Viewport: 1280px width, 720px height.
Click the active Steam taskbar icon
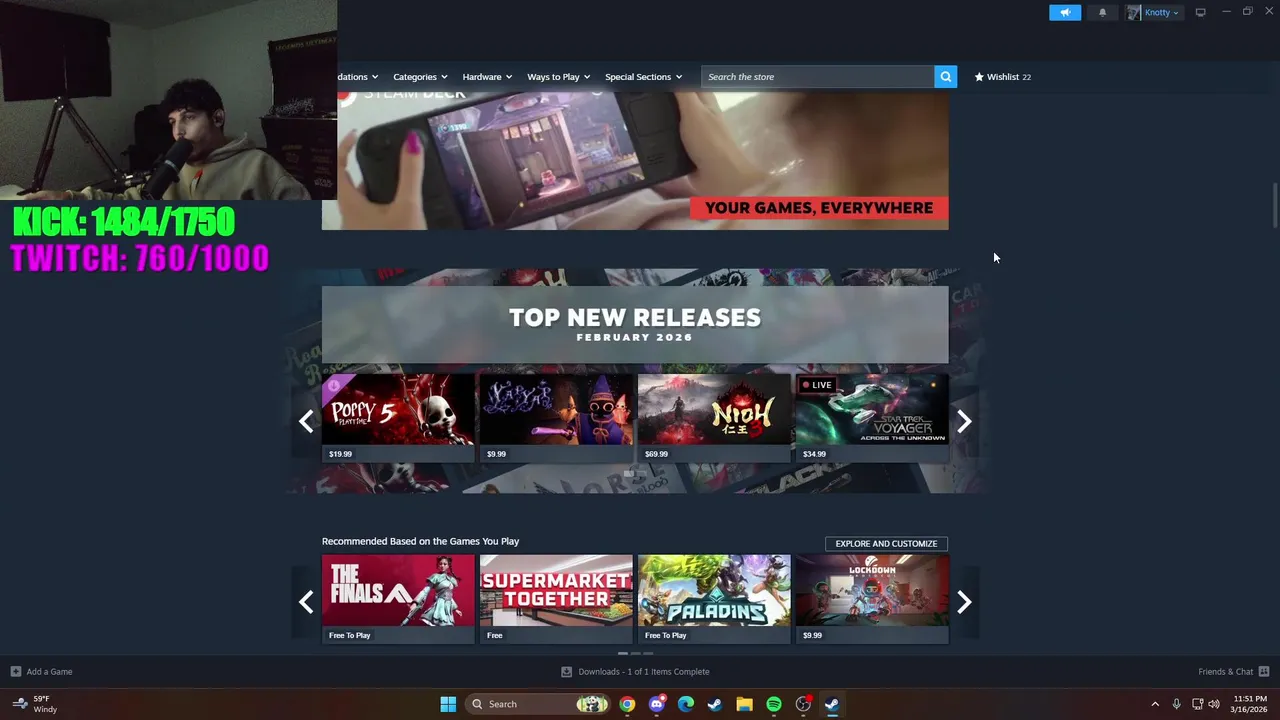point(832,704)
